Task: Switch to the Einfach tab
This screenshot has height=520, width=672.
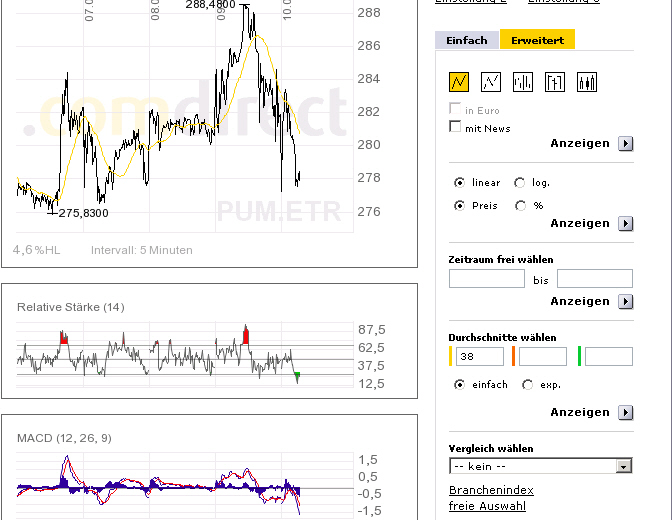Action: click(x=467, y=40)
